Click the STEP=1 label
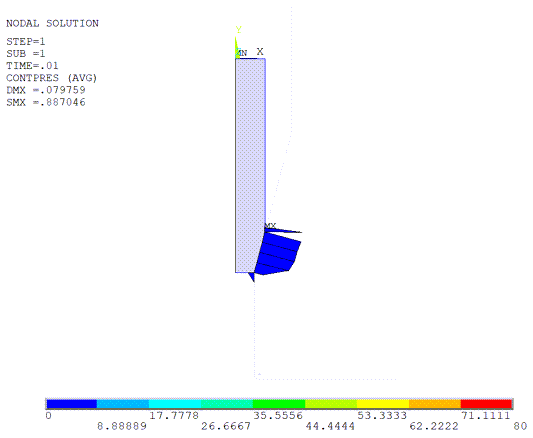Image resolution: width=533 pixels, height=438 pixels. click(25, 42)
